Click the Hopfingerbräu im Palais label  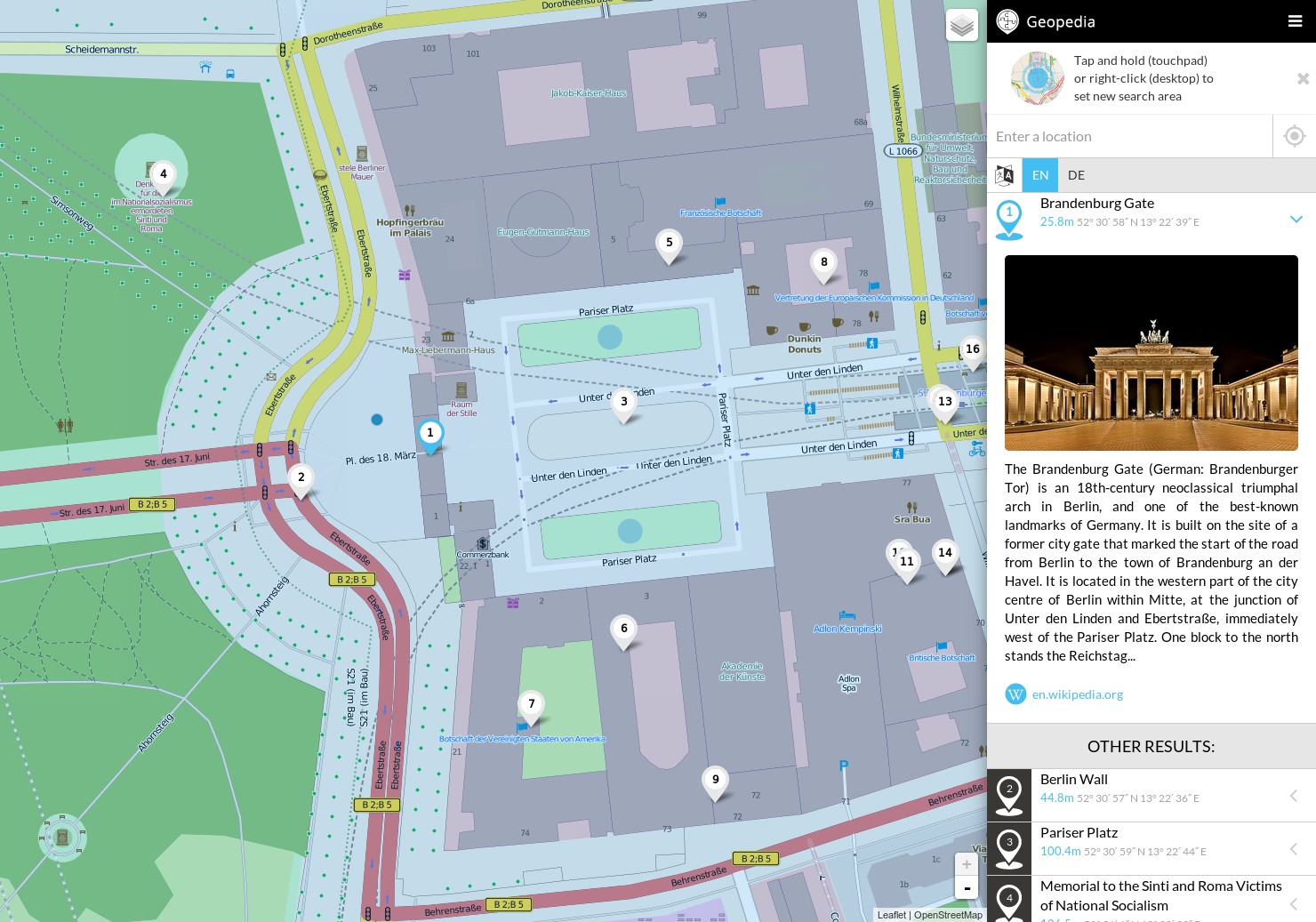[x=410, y=228]
